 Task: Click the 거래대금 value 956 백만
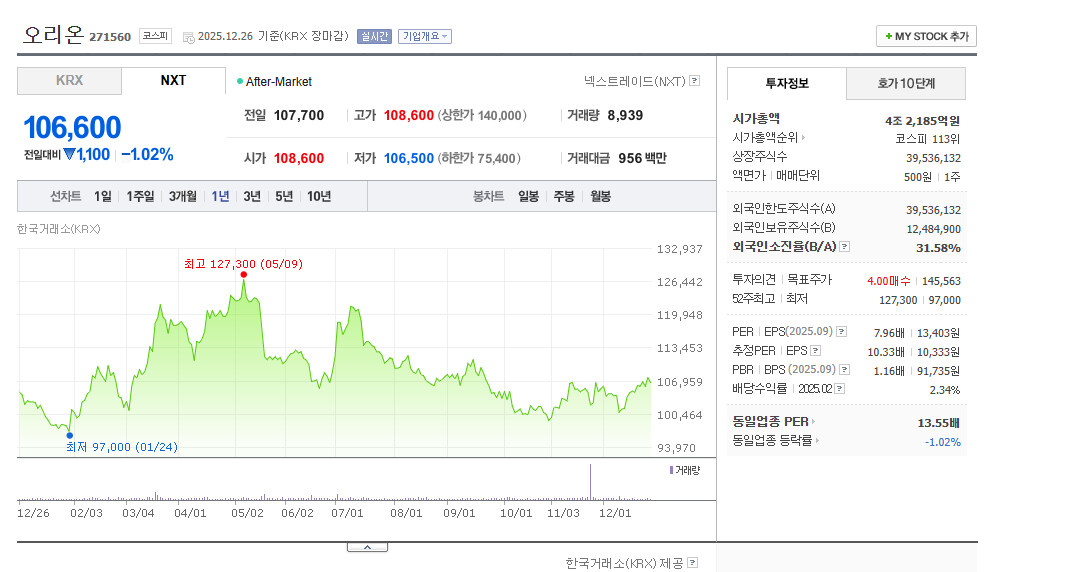pos(642,158)
